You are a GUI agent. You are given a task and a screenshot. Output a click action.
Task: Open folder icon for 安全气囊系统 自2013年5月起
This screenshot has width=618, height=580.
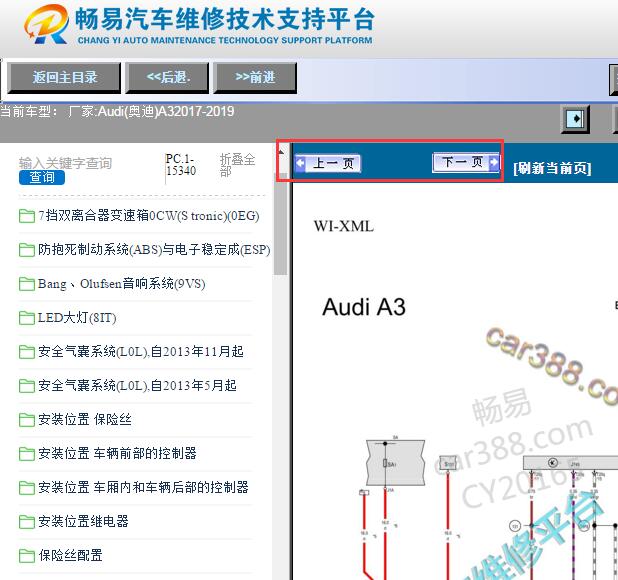pos(26,386)
